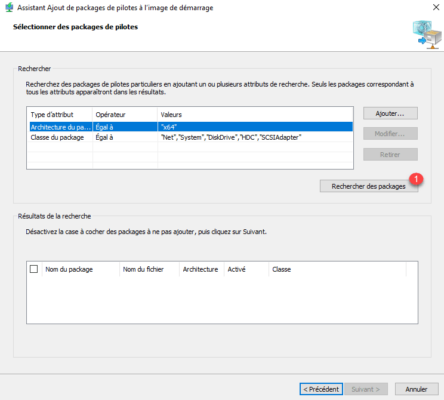This screenshot has height=400, width=444.
Task: Click the Ajouter... button
Action: coord(390,114)
